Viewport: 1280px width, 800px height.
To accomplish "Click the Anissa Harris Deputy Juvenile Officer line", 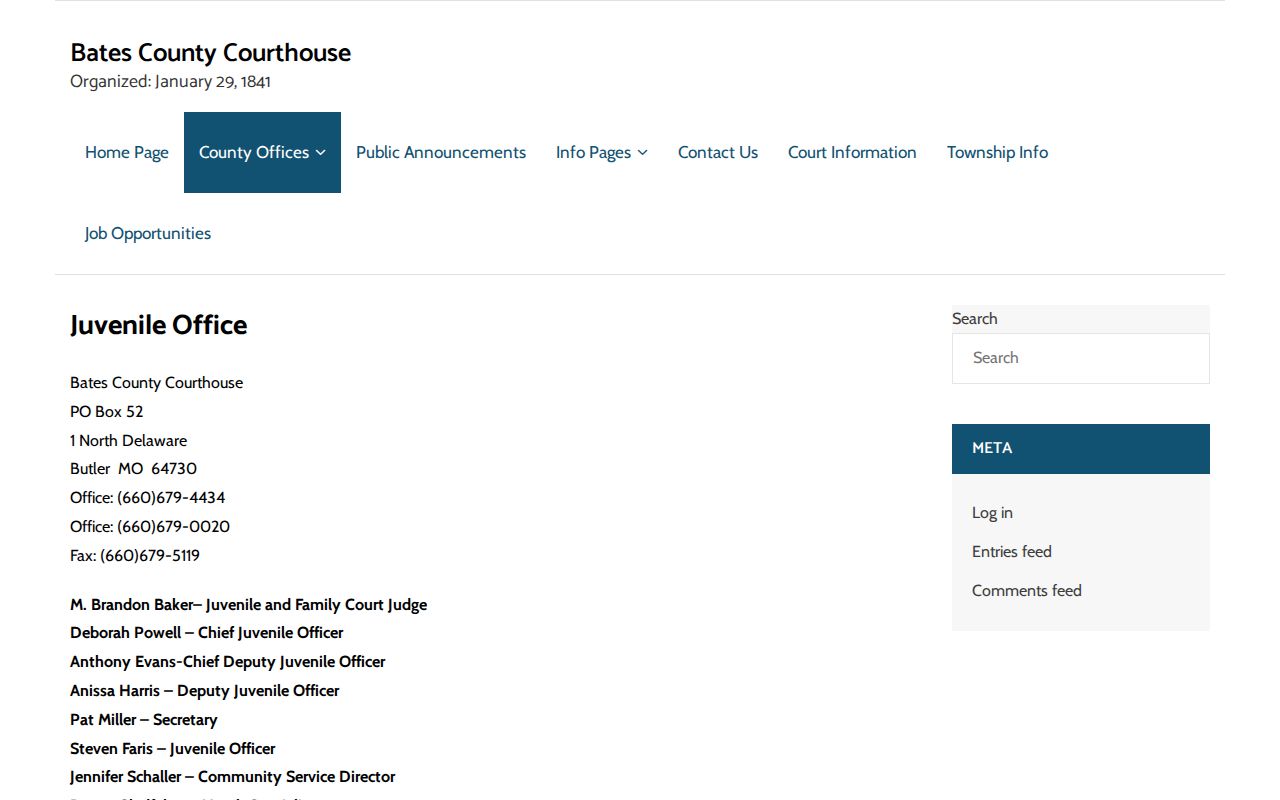I will (205, 691).
